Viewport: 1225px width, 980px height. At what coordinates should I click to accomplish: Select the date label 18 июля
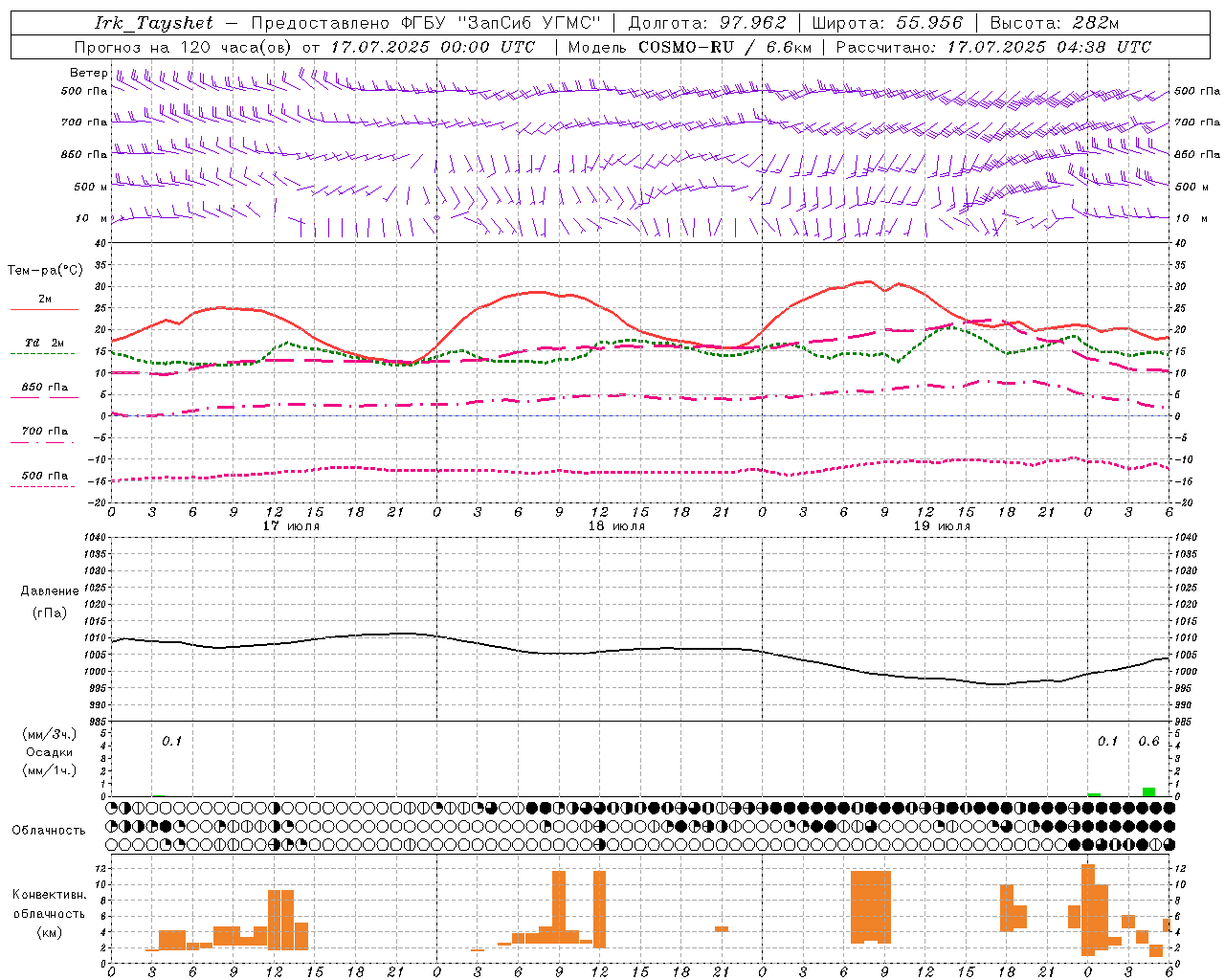tap(616, 526)
